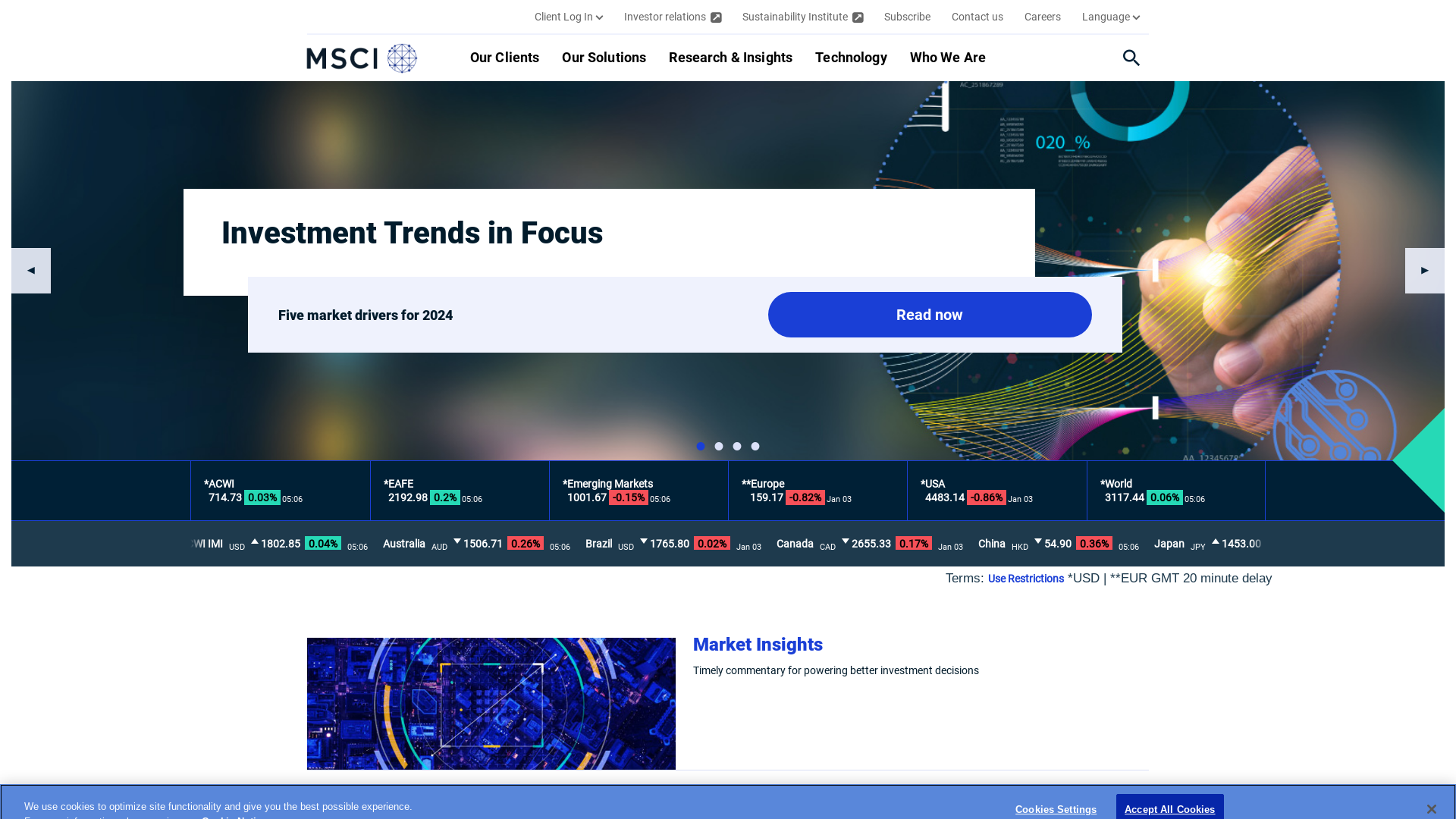Click the *USA index tile
Image resolution: width=1456 pixels, height=819 pixels.
click(x=997, y=491)
